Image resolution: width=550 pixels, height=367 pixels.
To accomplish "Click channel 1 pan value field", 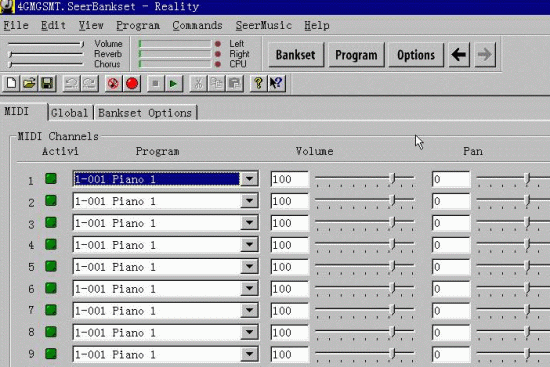I will (x=451, y=179).
